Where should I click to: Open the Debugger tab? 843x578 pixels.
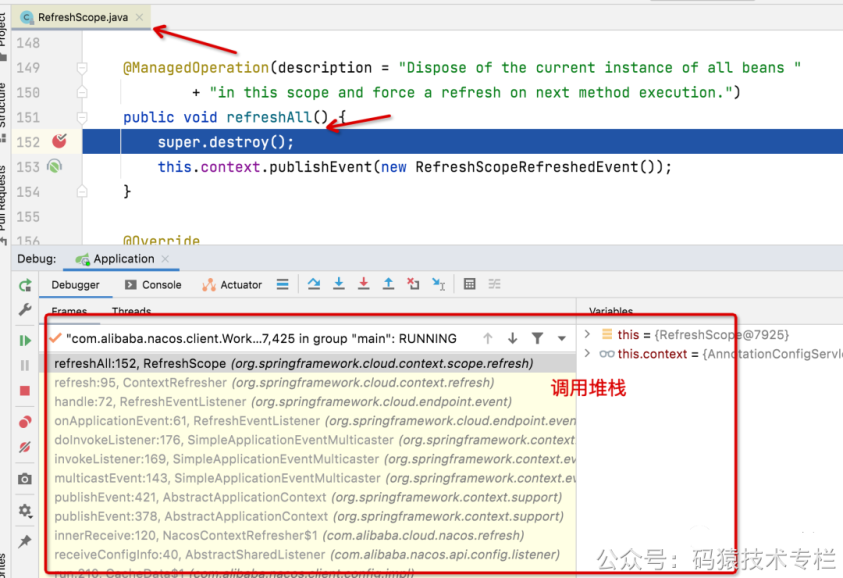75,284
